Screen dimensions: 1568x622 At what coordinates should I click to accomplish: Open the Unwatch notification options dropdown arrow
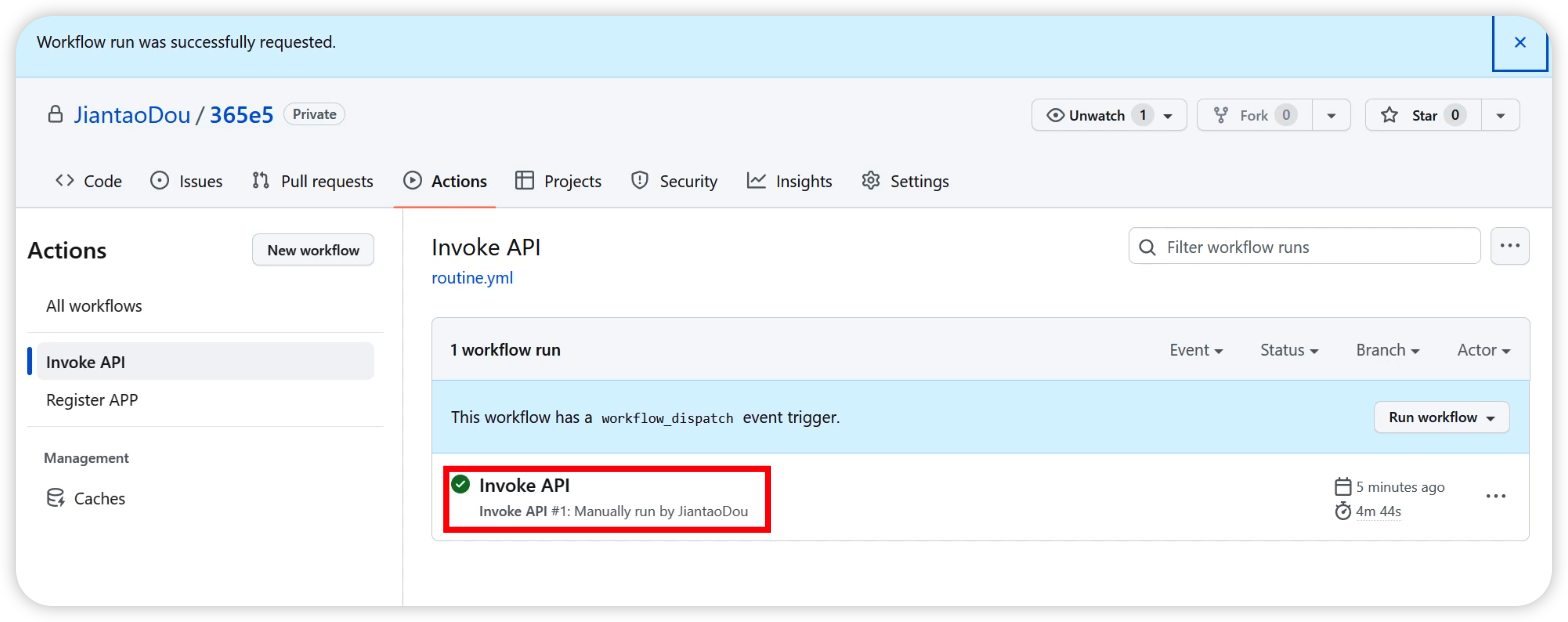[x=1167, y=115]
